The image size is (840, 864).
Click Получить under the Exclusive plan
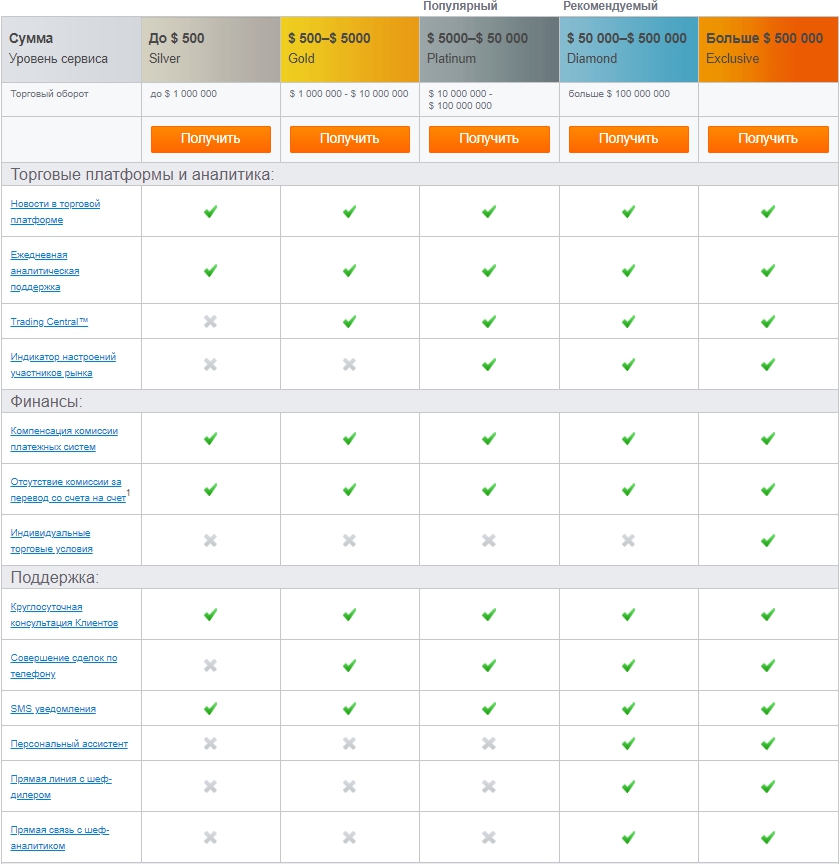pos(767,139)
